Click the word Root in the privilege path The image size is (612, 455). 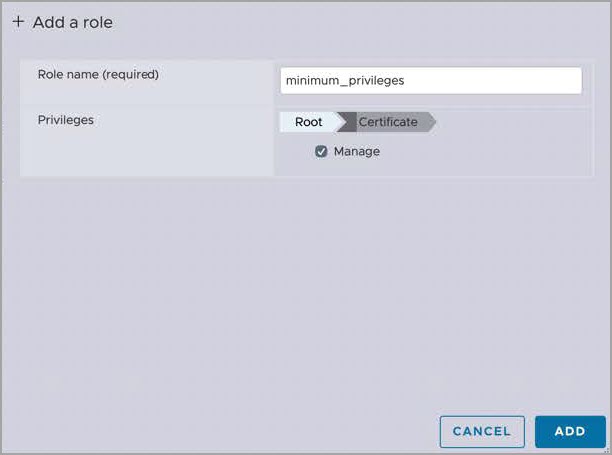(x=308, y=122)
